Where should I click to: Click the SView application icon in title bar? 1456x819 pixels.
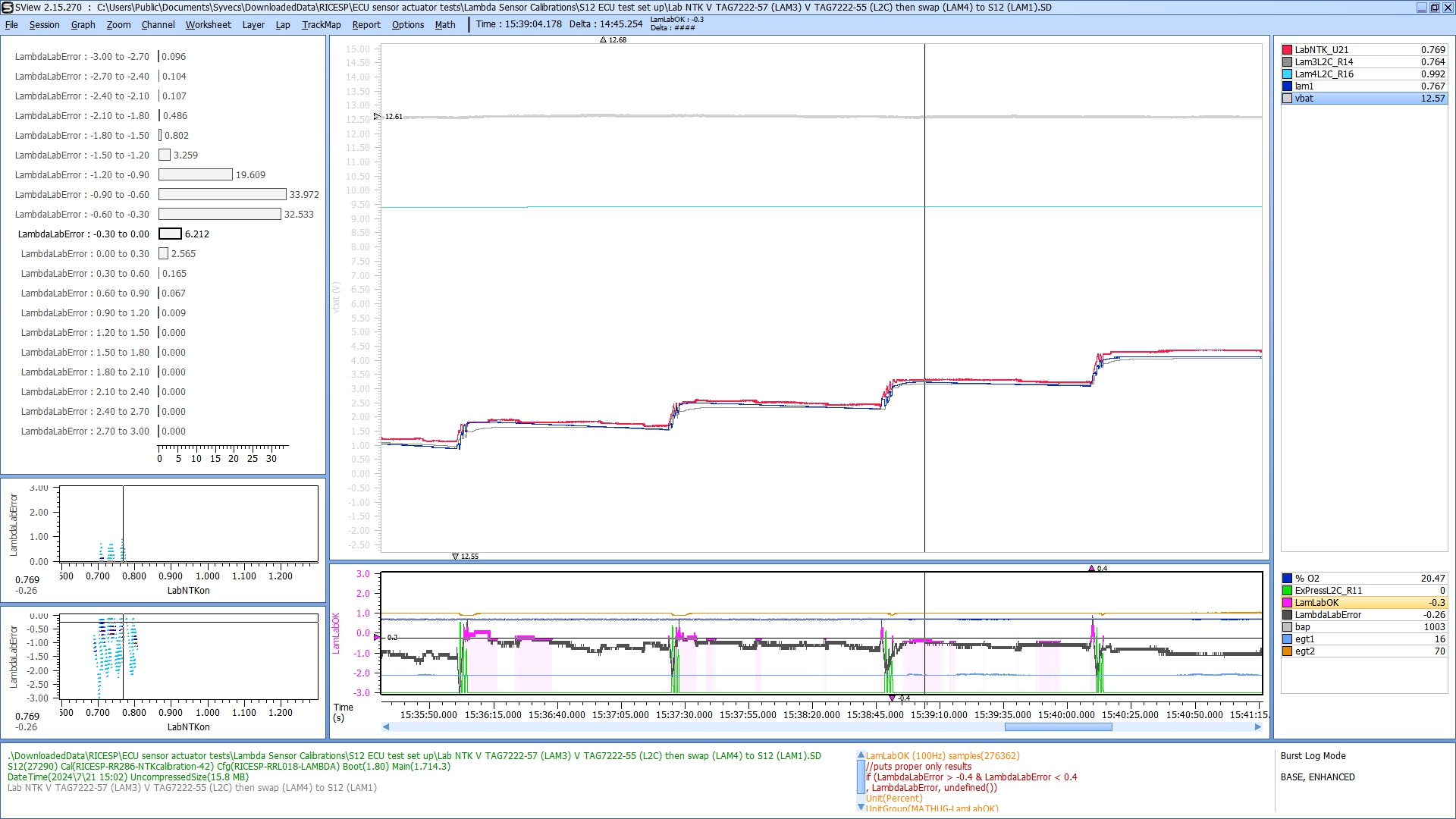(x=7, y=7)
